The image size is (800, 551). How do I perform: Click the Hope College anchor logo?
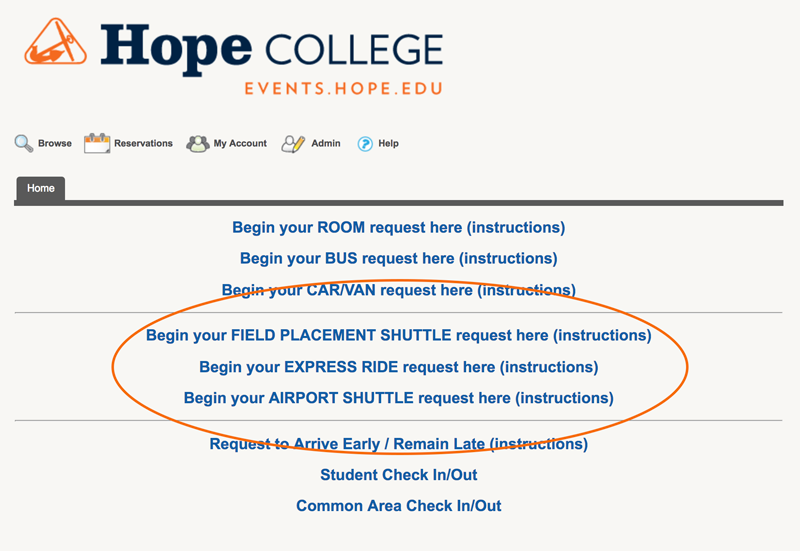coord(57,51)
